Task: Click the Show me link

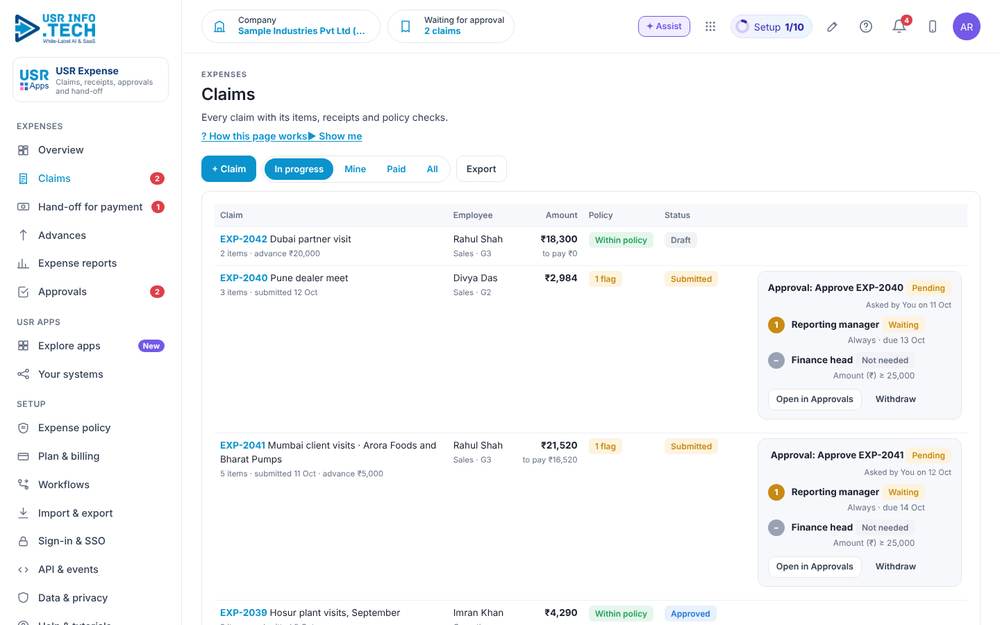Action: [x=335, y=136]
